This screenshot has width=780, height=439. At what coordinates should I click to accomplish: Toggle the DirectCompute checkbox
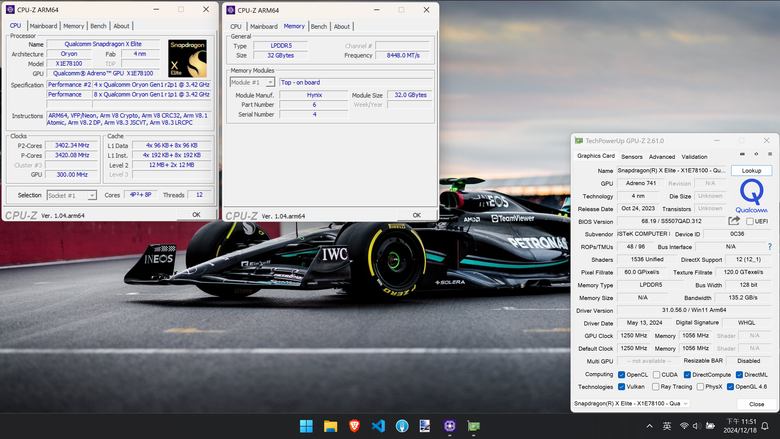point(687,374)
